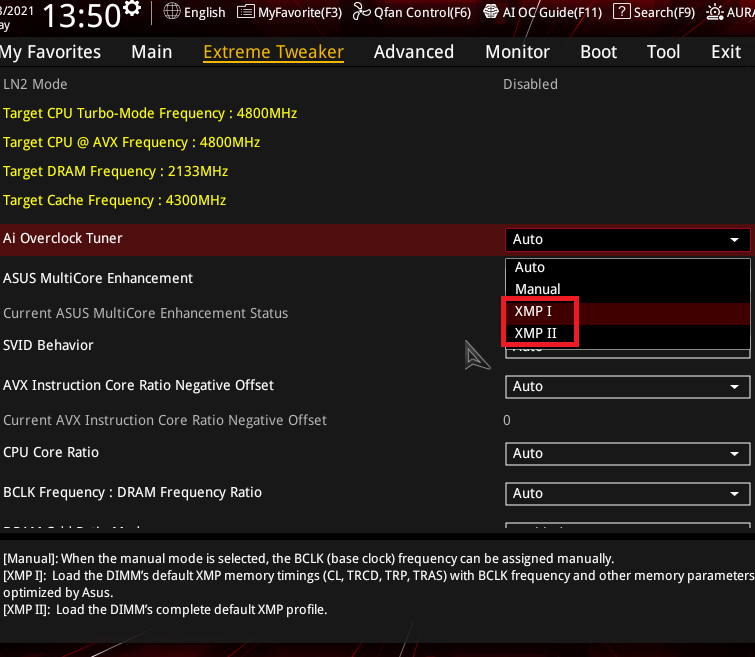Change language from English
Viewport: 755px width, 657px height.
[204, 12]
